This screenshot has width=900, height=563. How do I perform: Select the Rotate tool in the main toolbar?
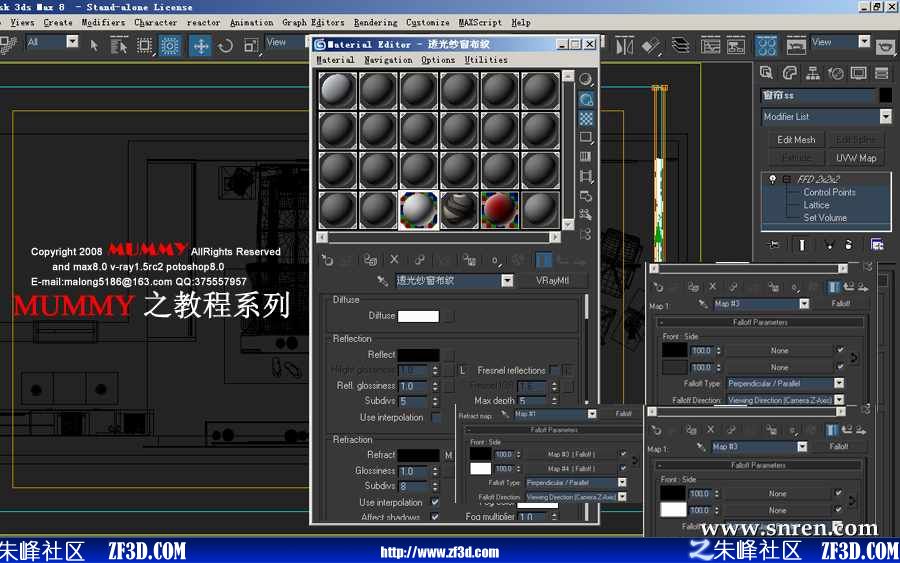click(226, 46)
